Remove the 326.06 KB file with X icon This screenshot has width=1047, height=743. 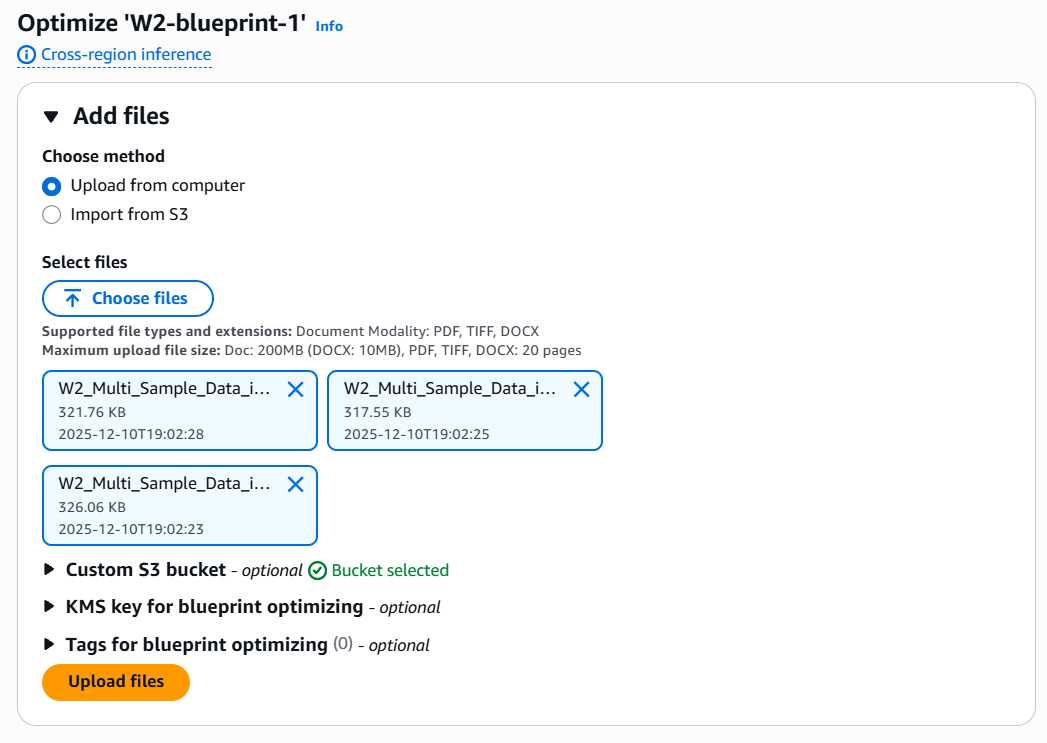pyautogui.click(x=295, y=484)
